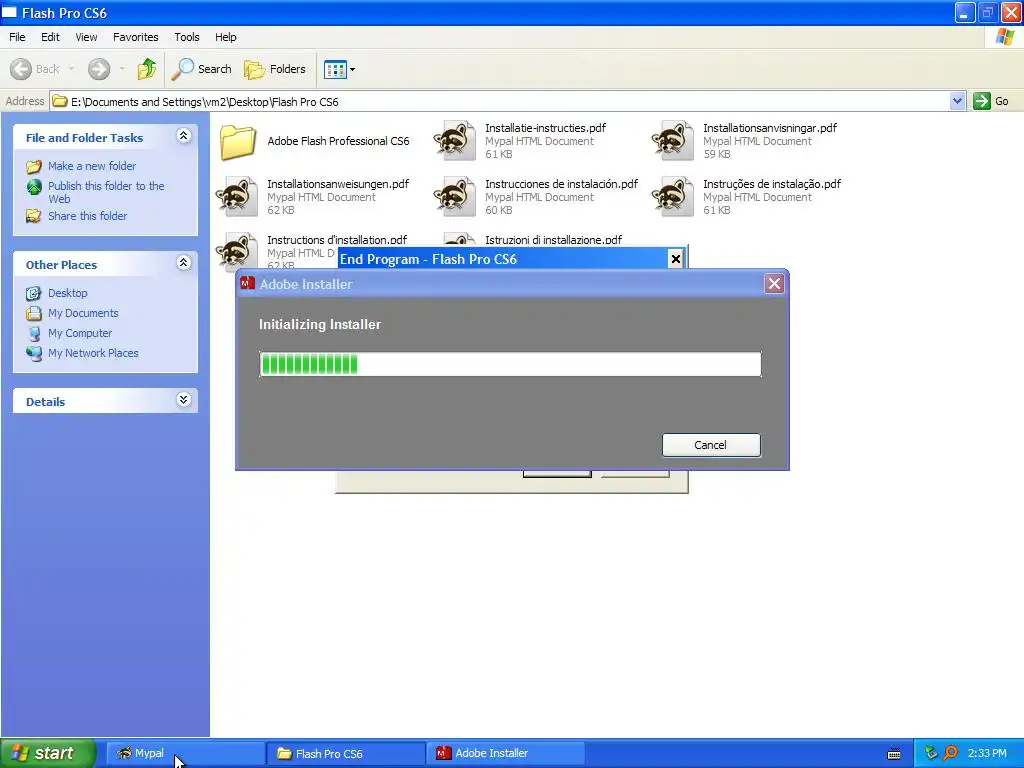
Task: Open My Computer in Other Places
Action: 80,333
